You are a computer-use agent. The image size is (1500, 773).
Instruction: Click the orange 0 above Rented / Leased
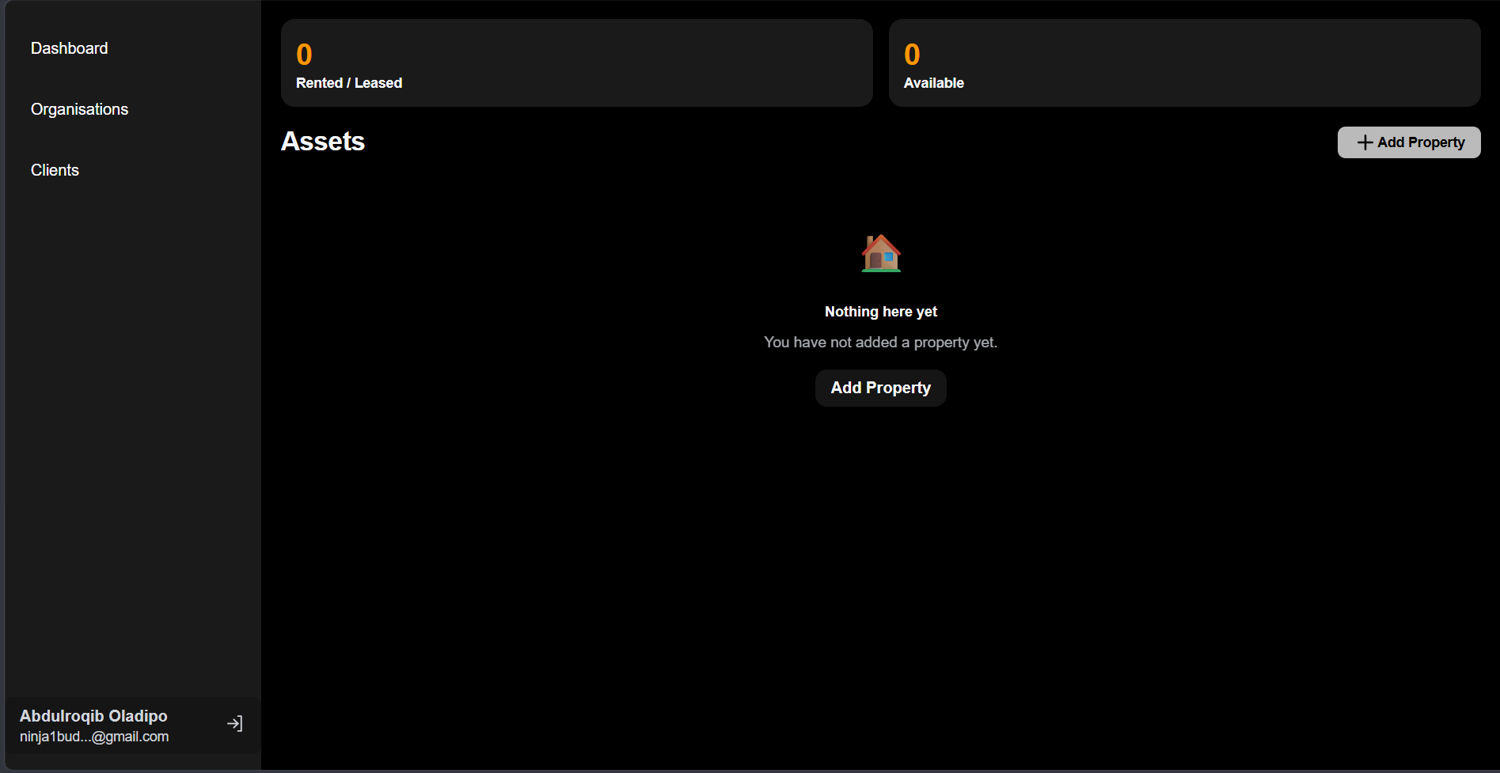(304, 54)
